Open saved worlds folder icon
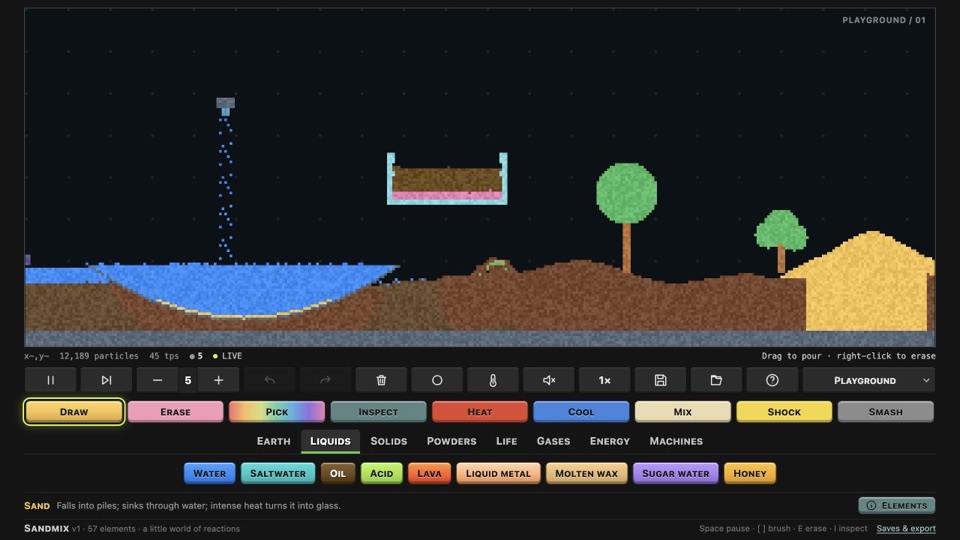This screenshot has height=540, width=960. coord(716,380)
